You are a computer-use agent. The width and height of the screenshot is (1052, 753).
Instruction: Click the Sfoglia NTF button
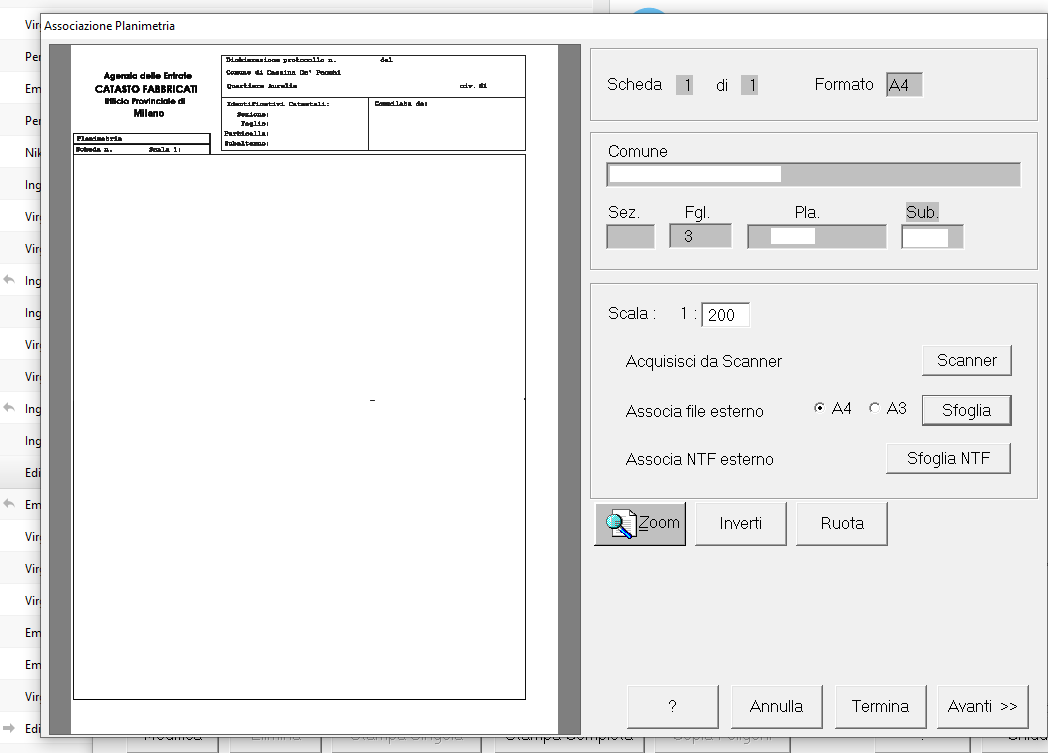(948, 458)
